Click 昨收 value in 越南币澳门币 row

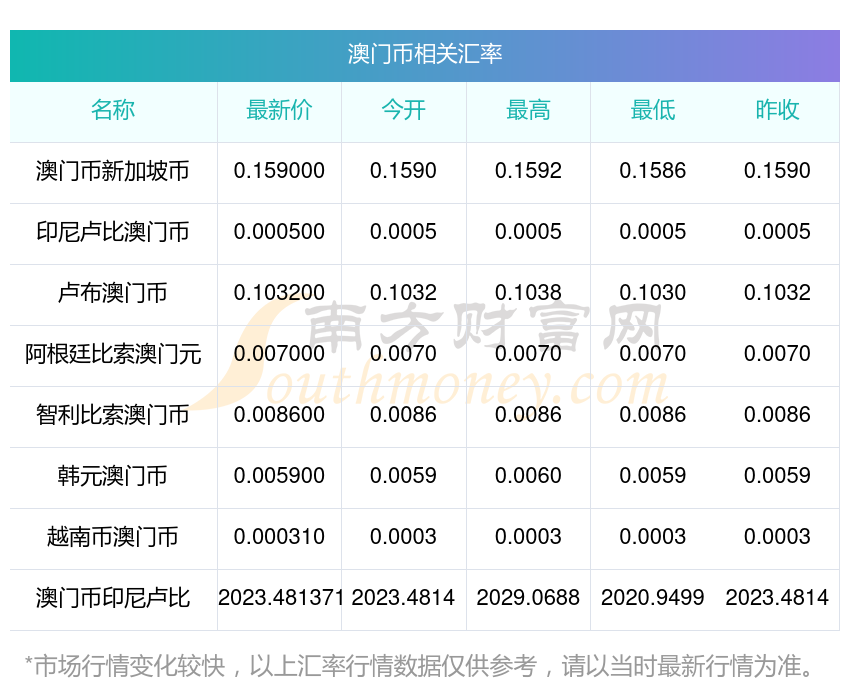pyautogui.click(x=777, y=537)
